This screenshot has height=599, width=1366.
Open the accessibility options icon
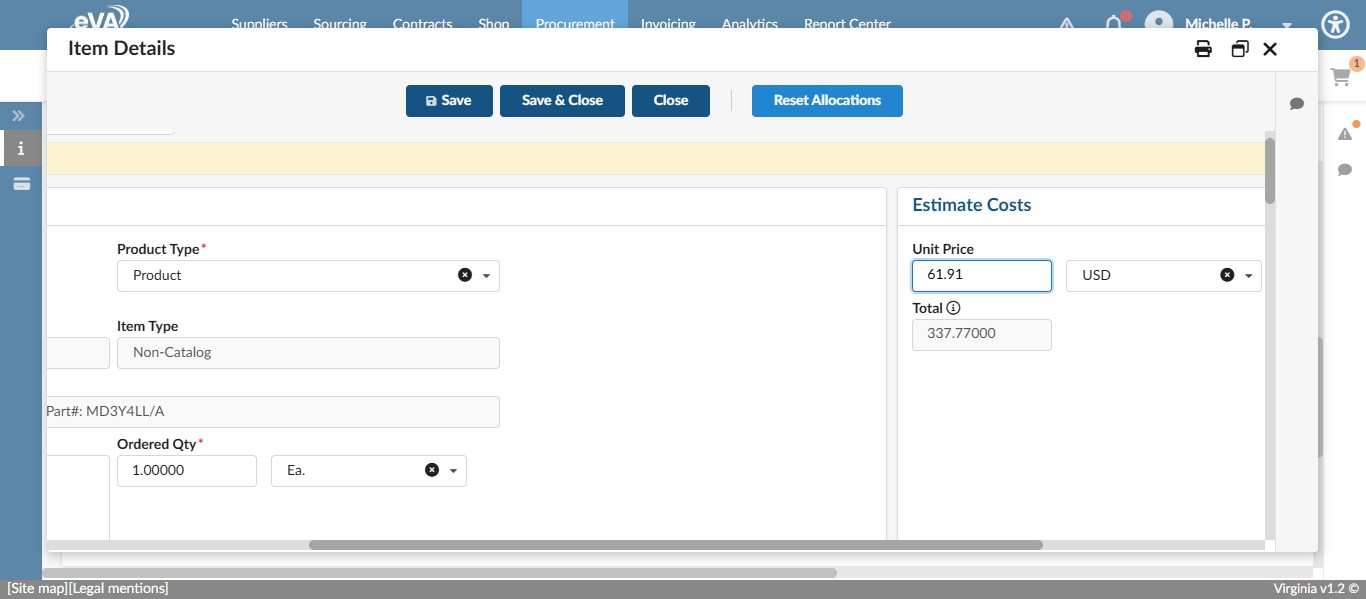1335,24
